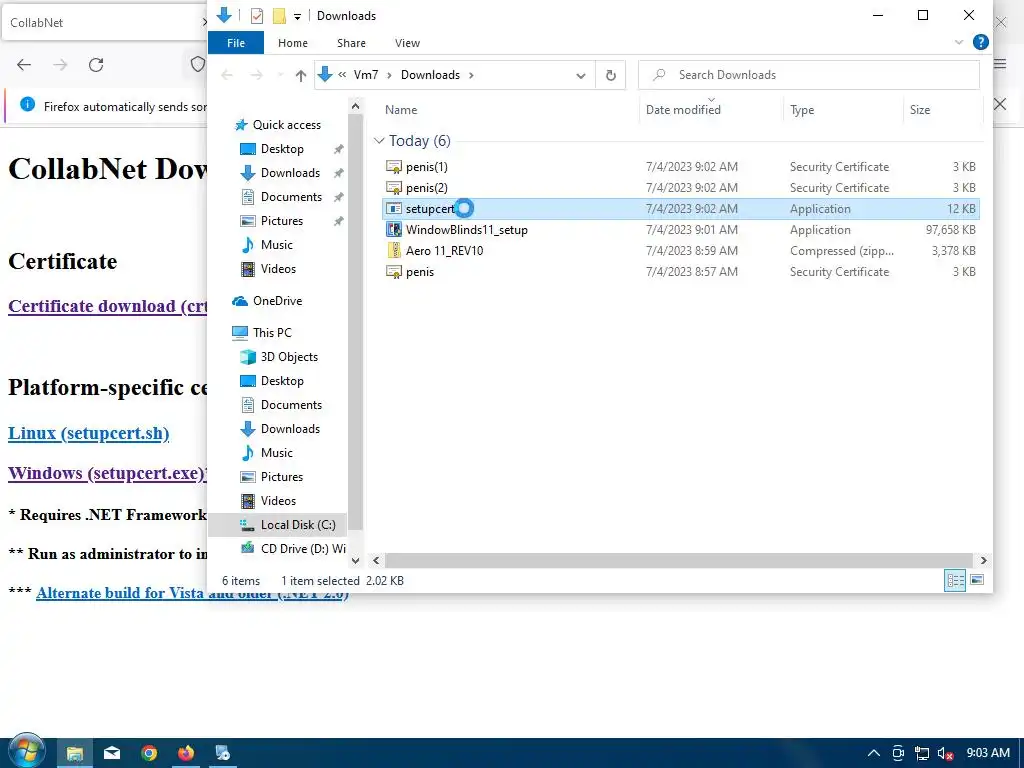The image size is (1024, 768).
Task: Switch to Details view layout button
Action: tap(955, 581)
